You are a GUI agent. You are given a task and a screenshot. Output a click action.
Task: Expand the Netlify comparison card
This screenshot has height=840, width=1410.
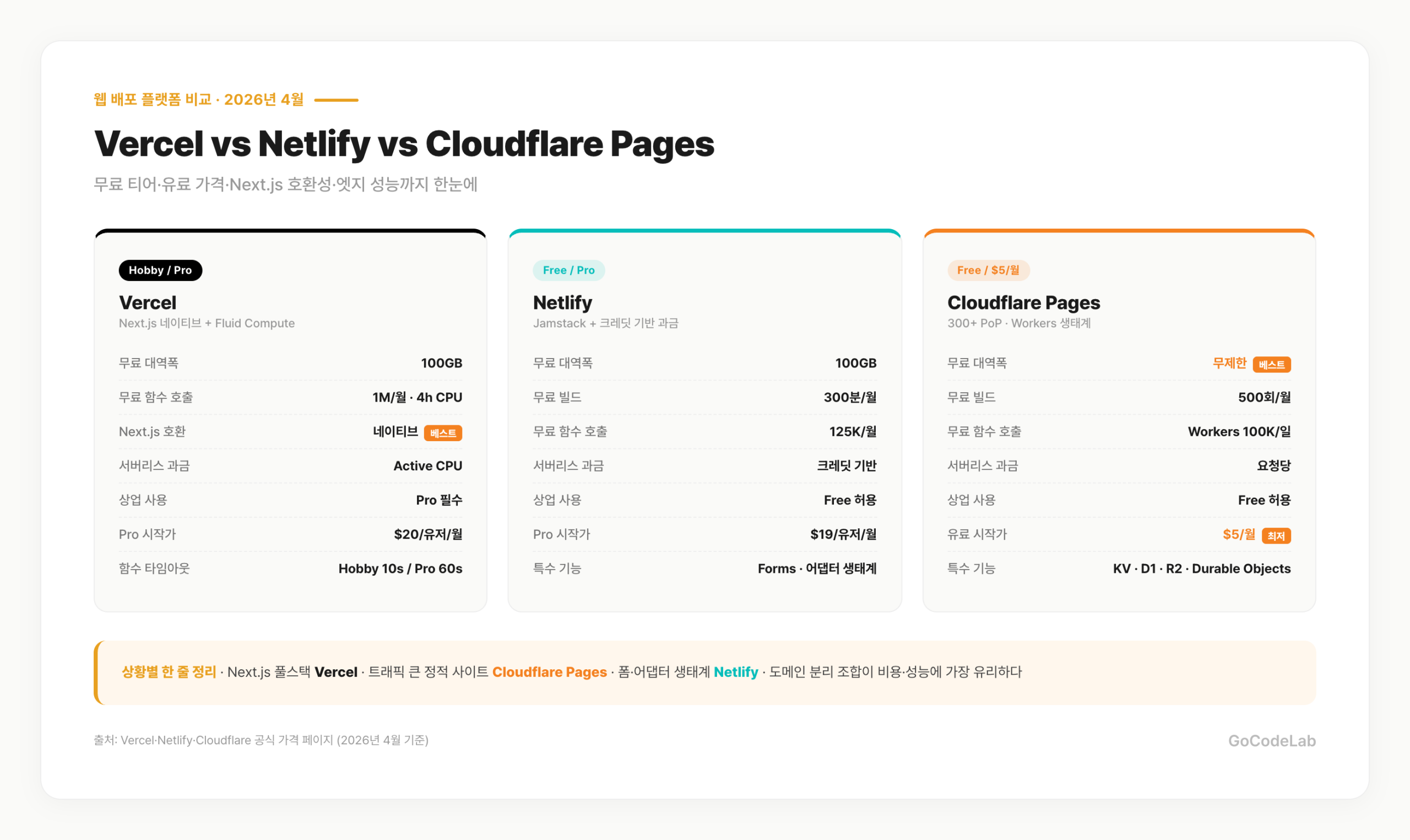(x=704, y=419)
